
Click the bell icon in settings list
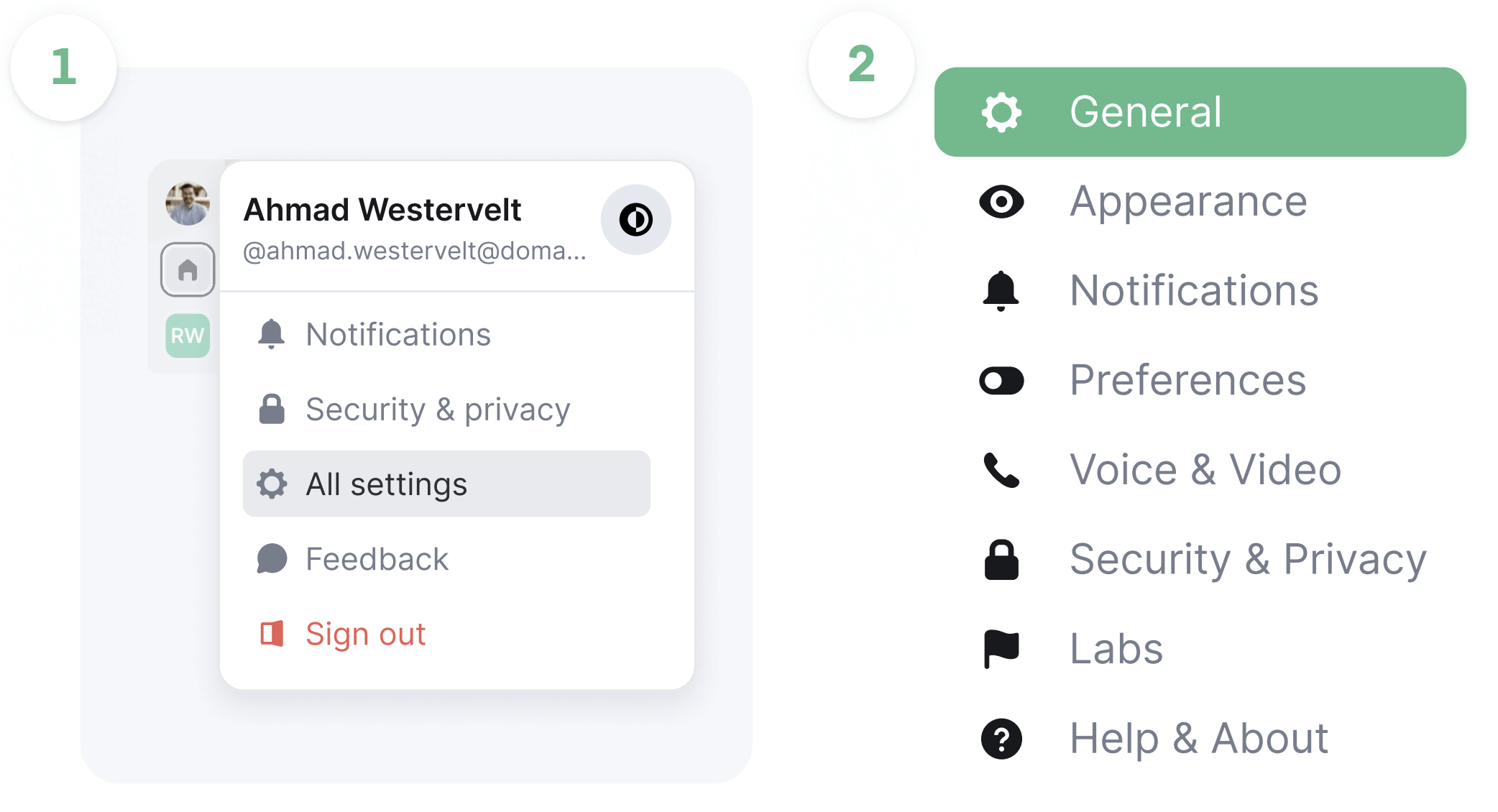[x=1001, y=291]
